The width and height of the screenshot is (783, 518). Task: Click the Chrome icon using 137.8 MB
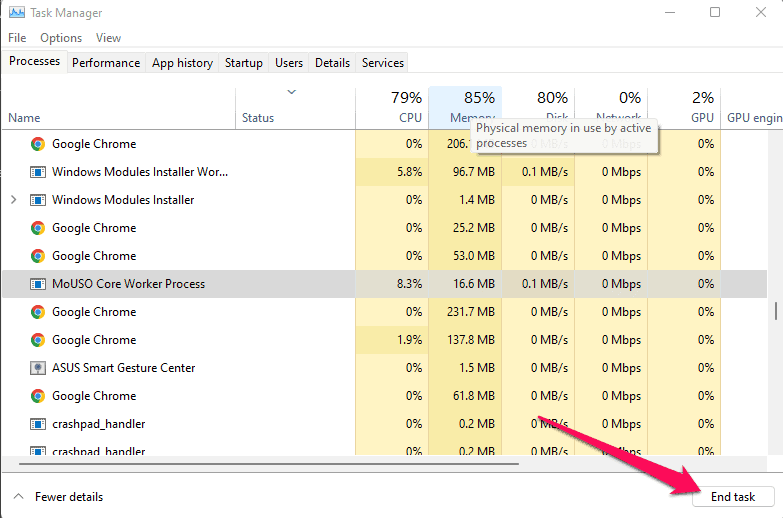[x=38, y=340]
